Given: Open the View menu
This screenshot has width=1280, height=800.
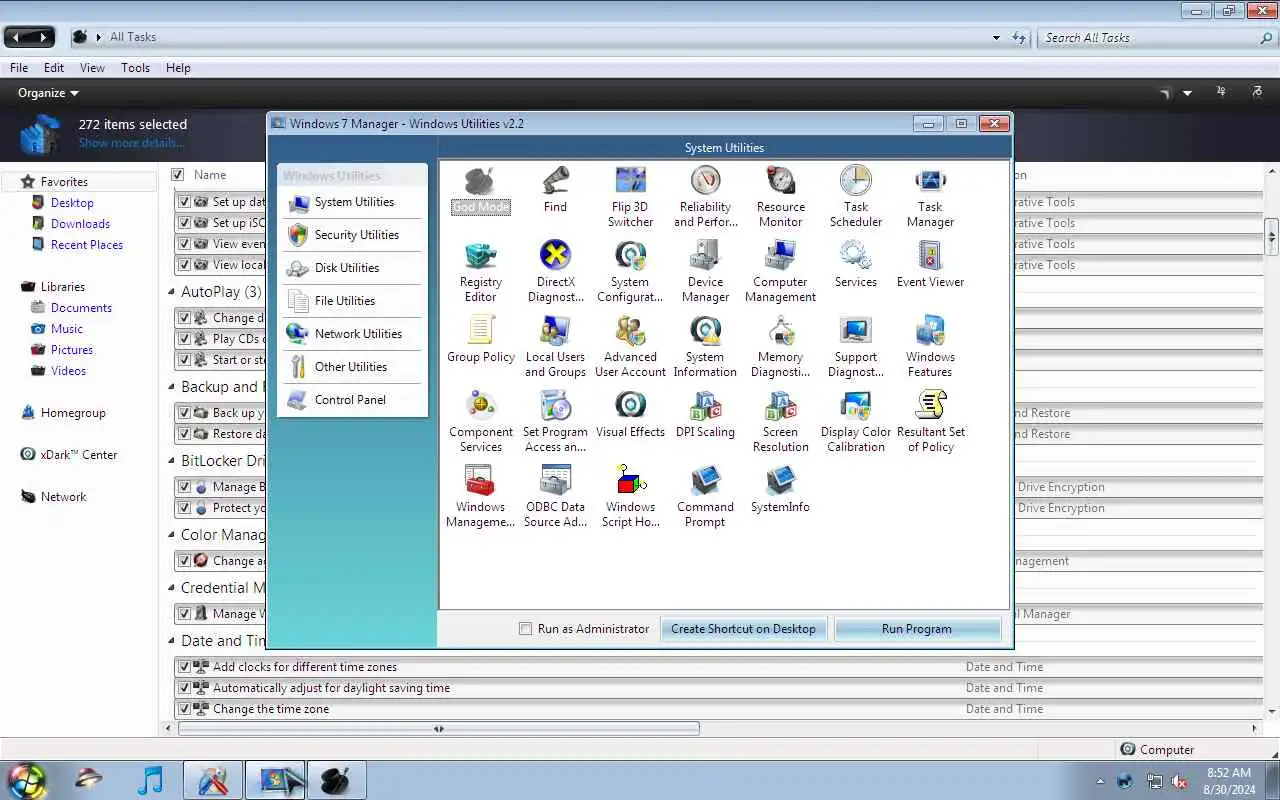Looking at the screenshot, I should coord(92,68).
